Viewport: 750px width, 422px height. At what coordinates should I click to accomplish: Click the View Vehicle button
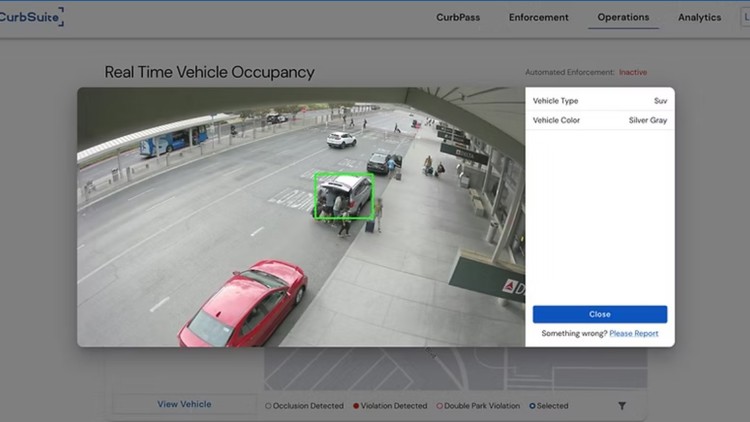tap(184, 404)
